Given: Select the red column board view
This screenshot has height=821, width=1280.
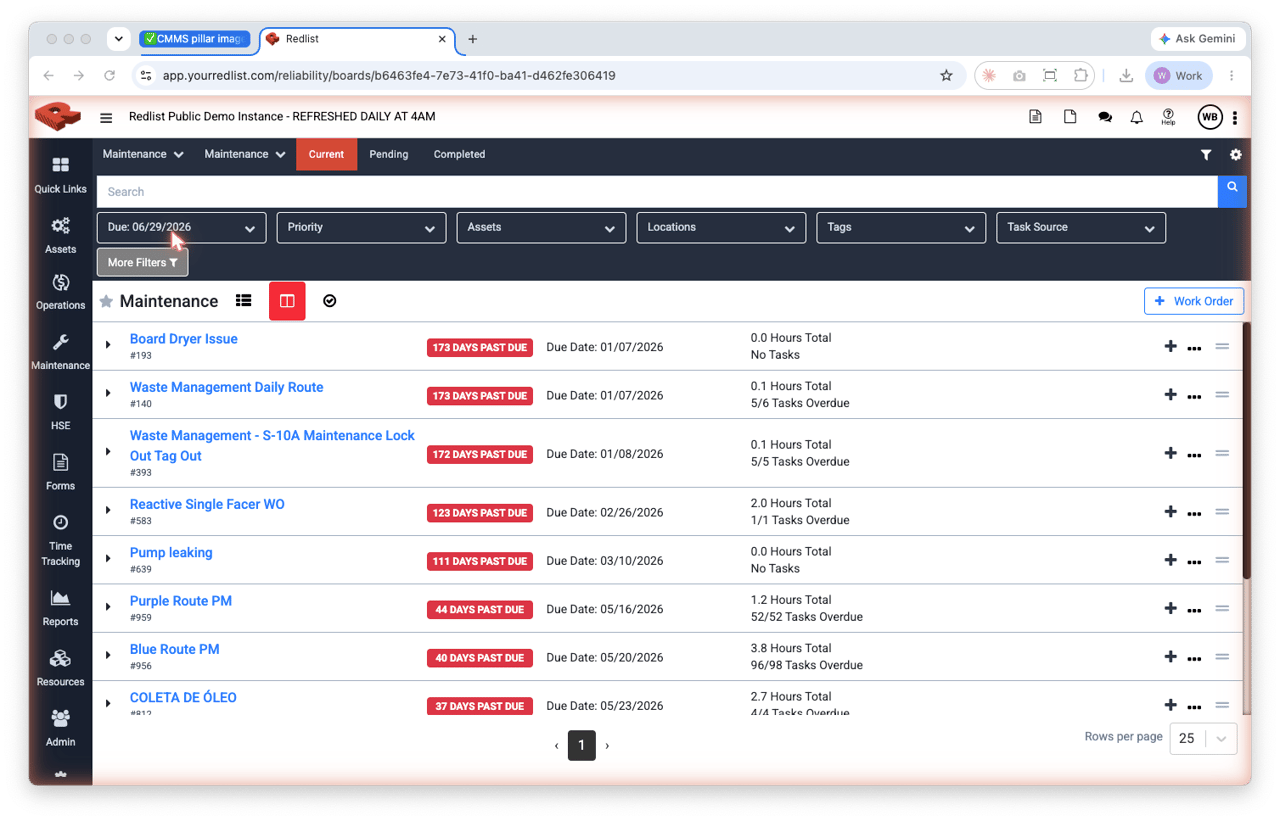Looking at the screenshot, I should point(287,301).
